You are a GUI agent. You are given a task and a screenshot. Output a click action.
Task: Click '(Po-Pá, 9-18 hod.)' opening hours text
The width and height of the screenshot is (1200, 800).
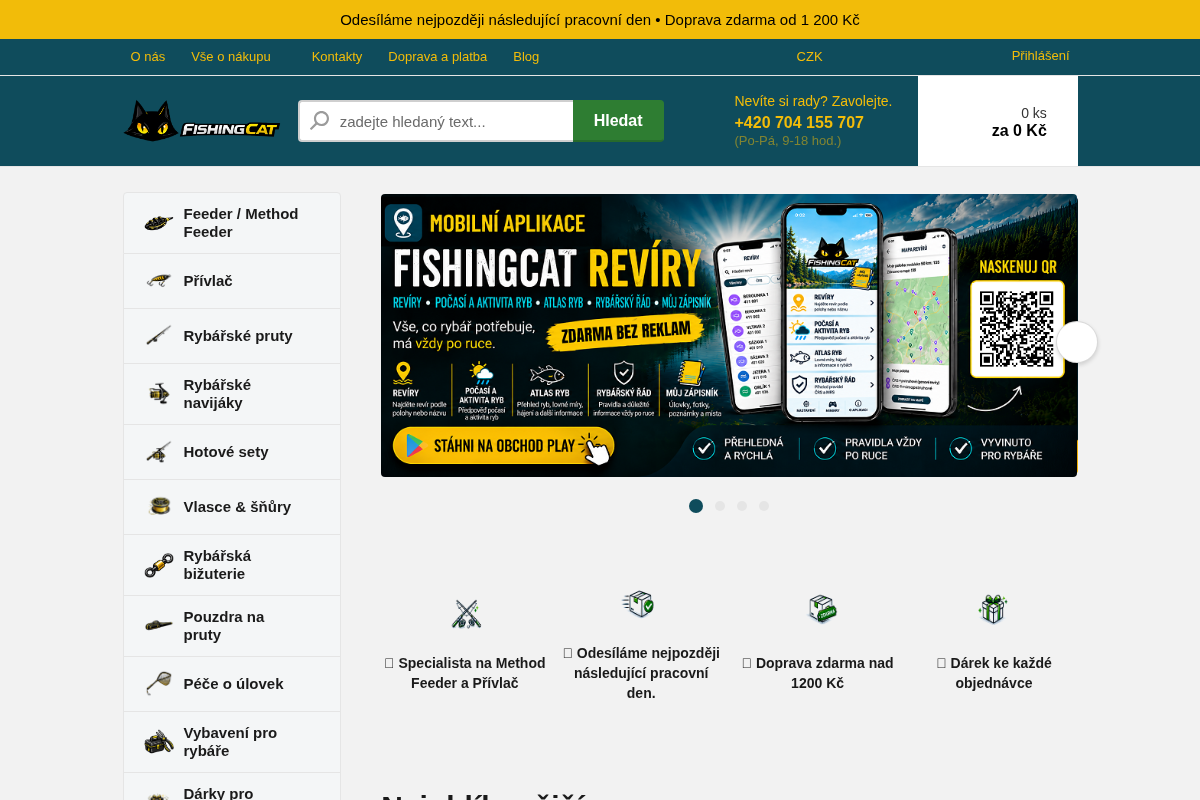click(x=788, y=141)
